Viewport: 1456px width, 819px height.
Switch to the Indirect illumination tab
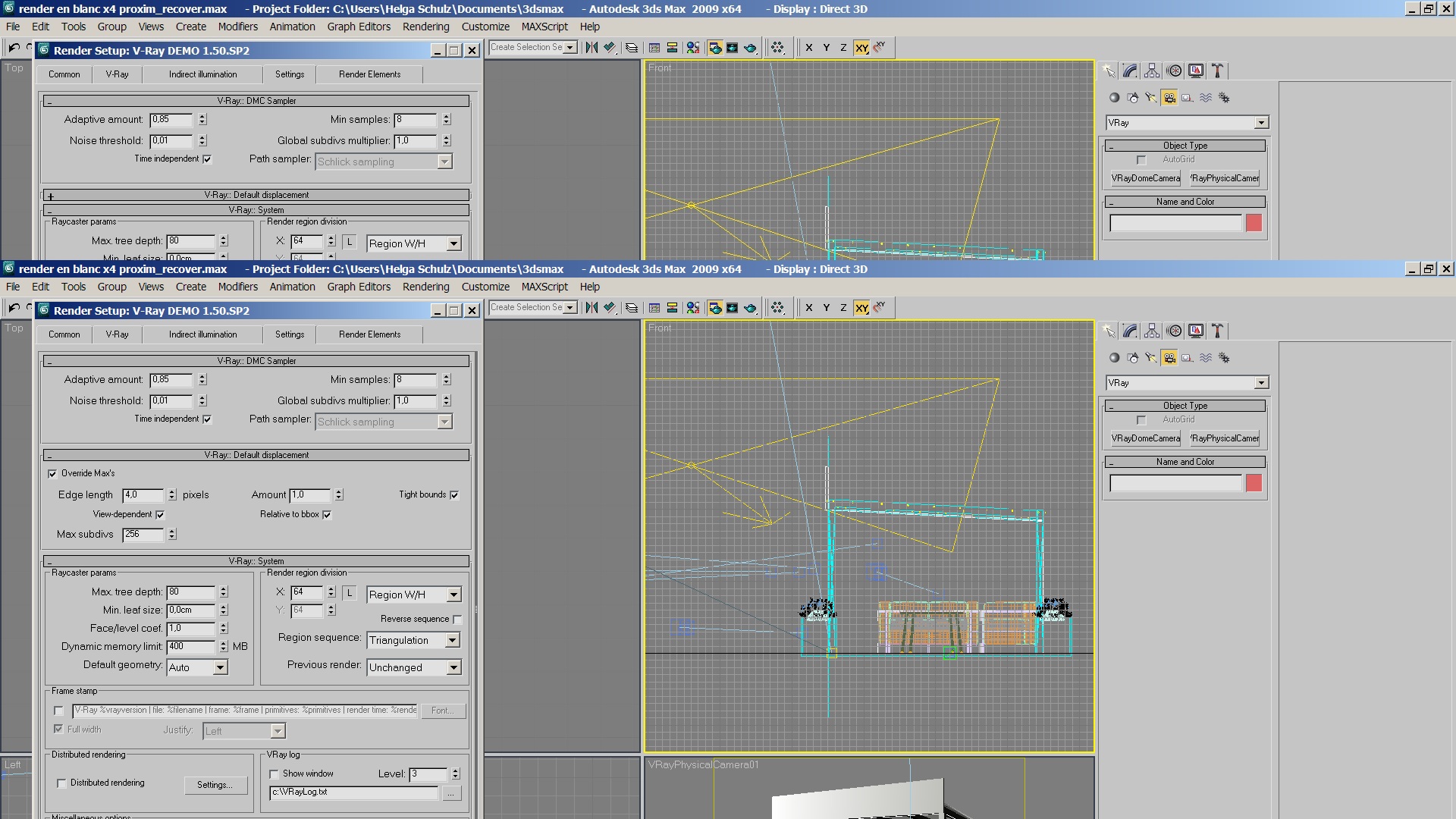tap(202, 334)
